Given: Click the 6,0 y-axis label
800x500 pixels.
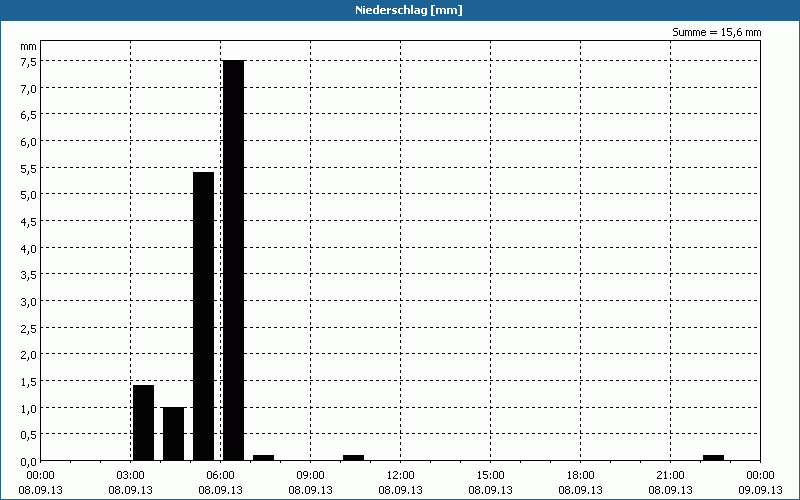Looking at the screenshot, I should [x=28, y=142].
